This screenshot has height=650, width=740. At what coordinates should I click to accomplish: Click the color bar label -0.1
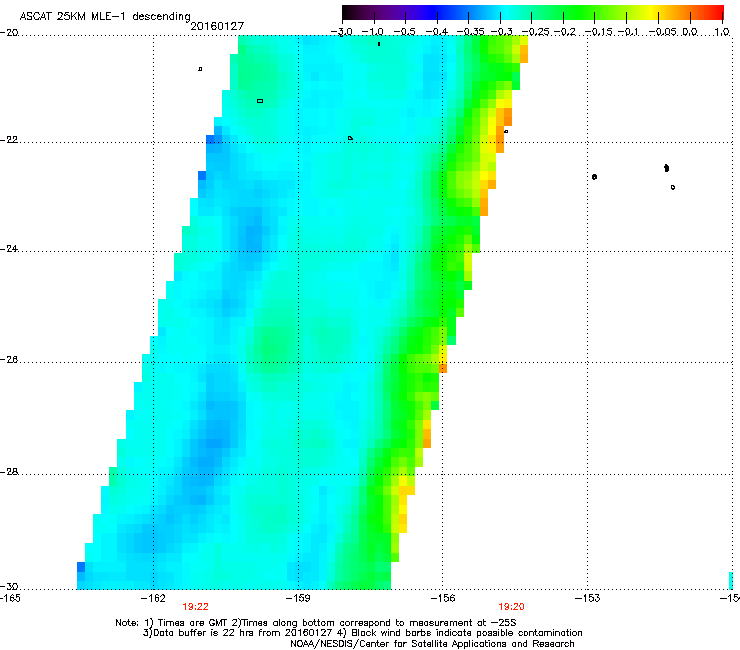628,32
